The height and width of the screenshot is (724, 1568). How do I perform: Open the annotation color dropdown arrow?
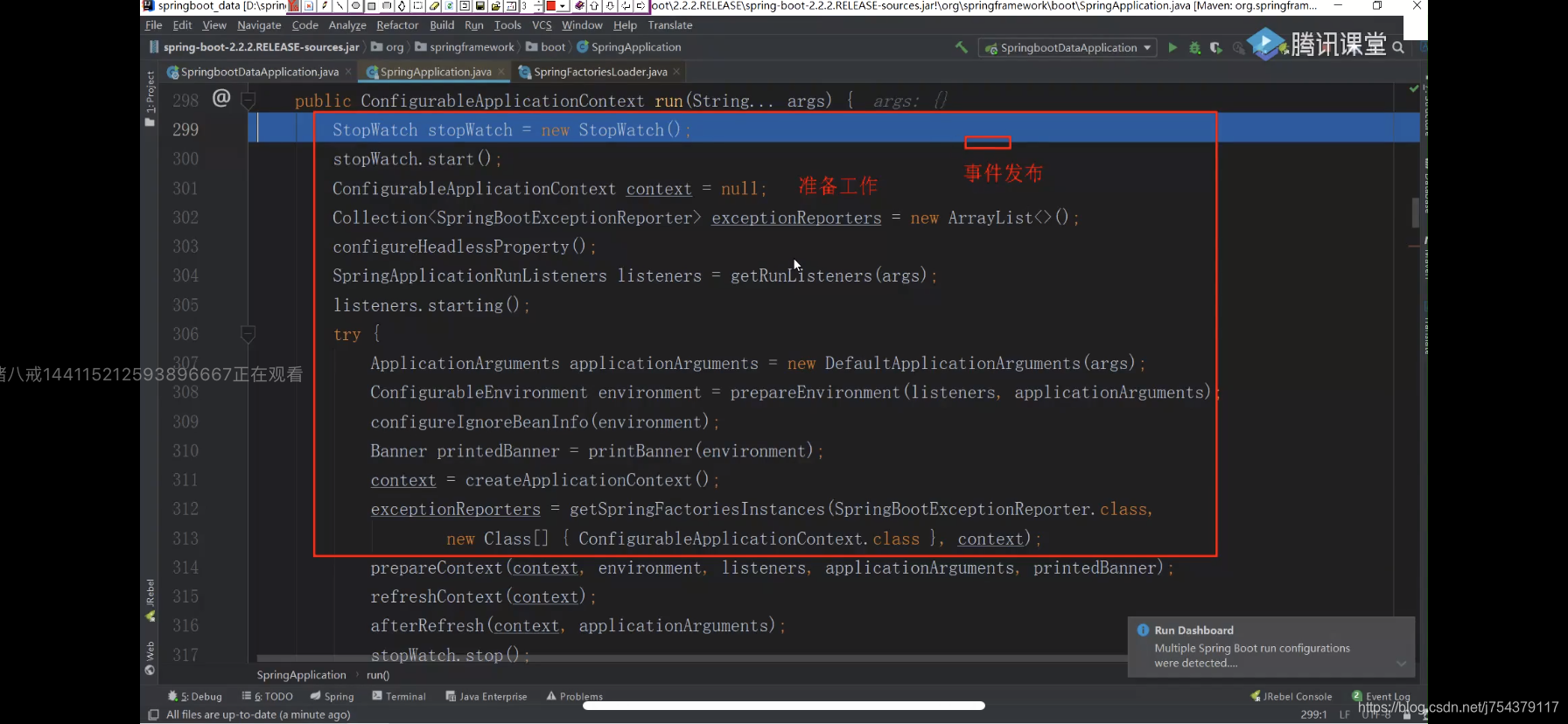click(563, 5)
